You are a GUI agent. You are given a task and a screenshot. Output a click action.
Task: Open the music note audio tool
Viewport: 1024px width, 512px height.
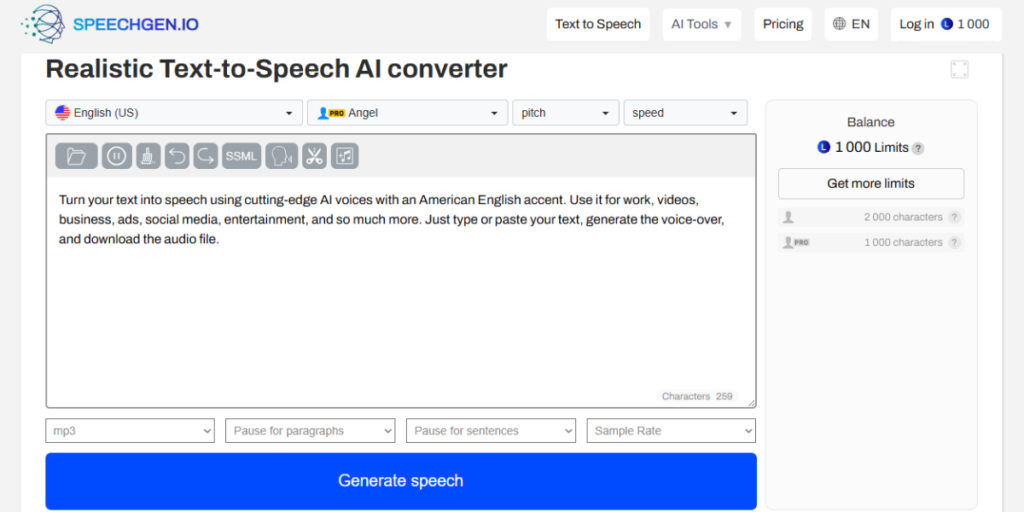click(344, 156)
